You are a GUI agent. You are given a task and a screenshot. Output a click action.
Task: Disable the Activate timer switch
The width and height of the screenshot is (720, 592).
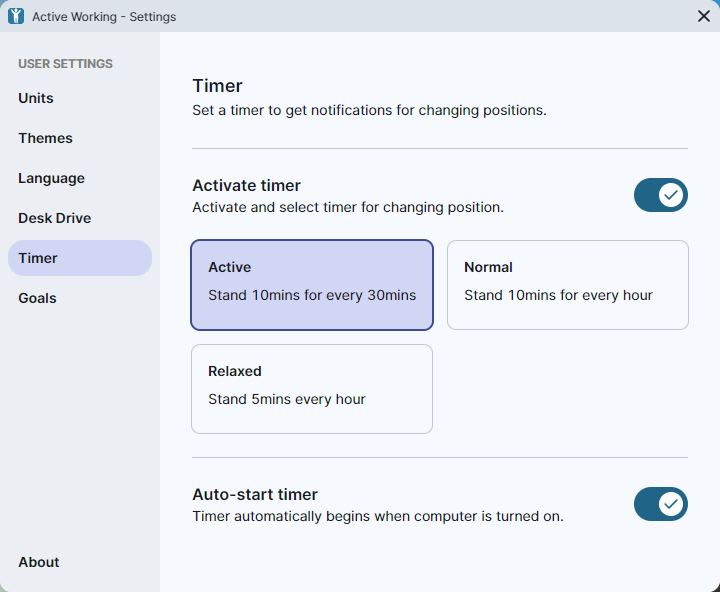click(660, 195)
